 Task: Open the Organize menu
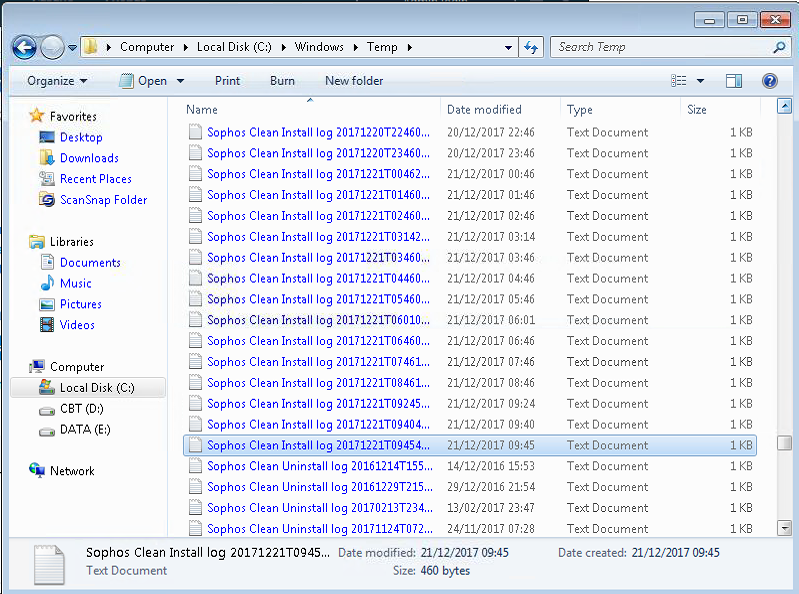coord(57,80)
